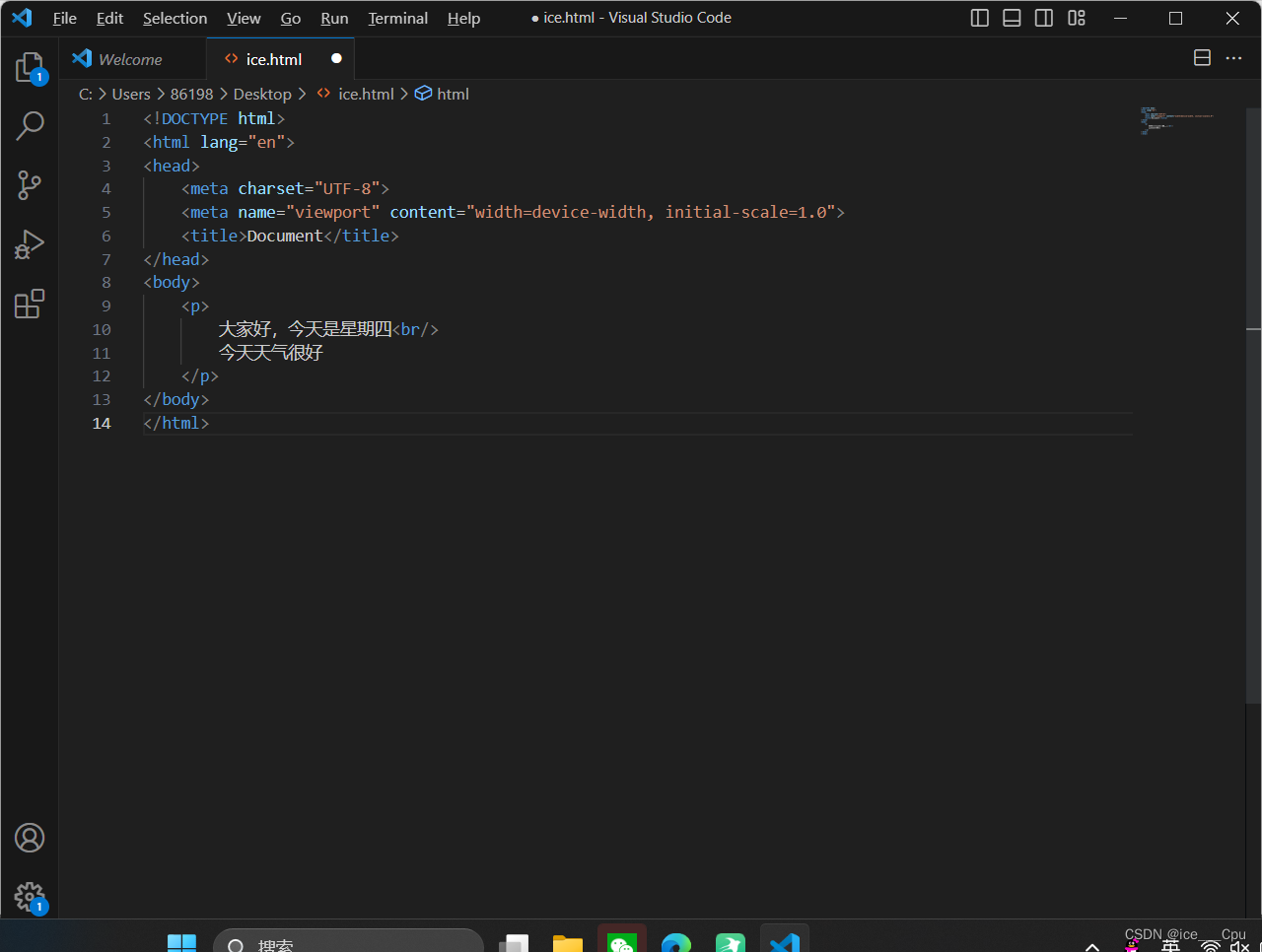The width and height of the screenshot is (1262, 952).
Task: Open the Accounts menu icon
Action: click(30, 838)
